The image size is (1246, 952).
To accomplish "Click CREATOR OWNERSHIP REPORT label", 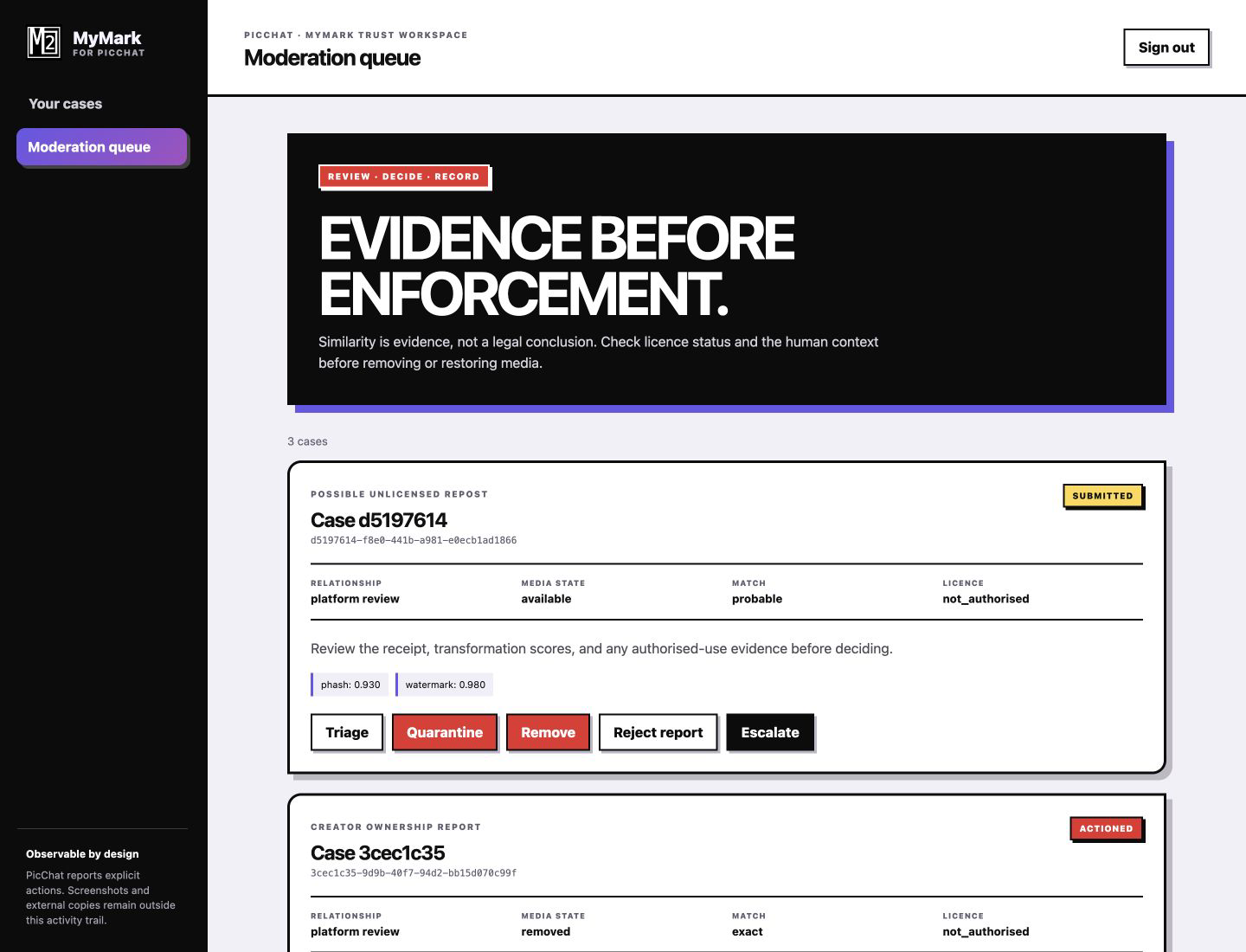I will (395, 827).
